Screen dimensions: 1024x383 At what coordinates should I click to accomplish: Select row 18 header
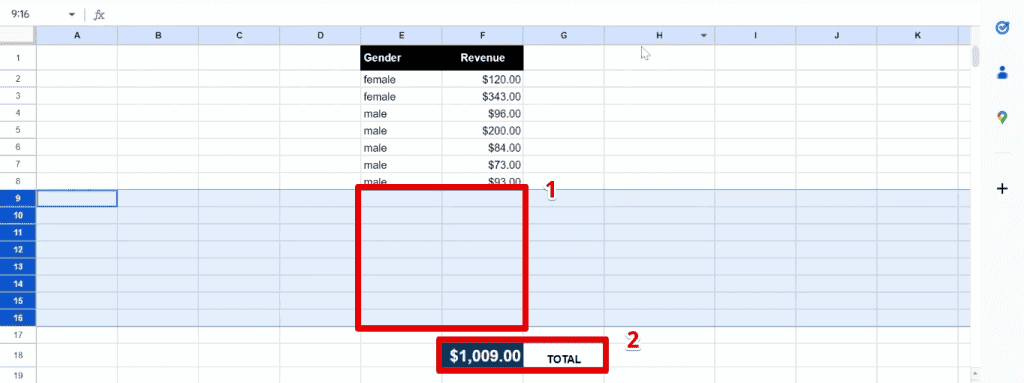(18, 355)
